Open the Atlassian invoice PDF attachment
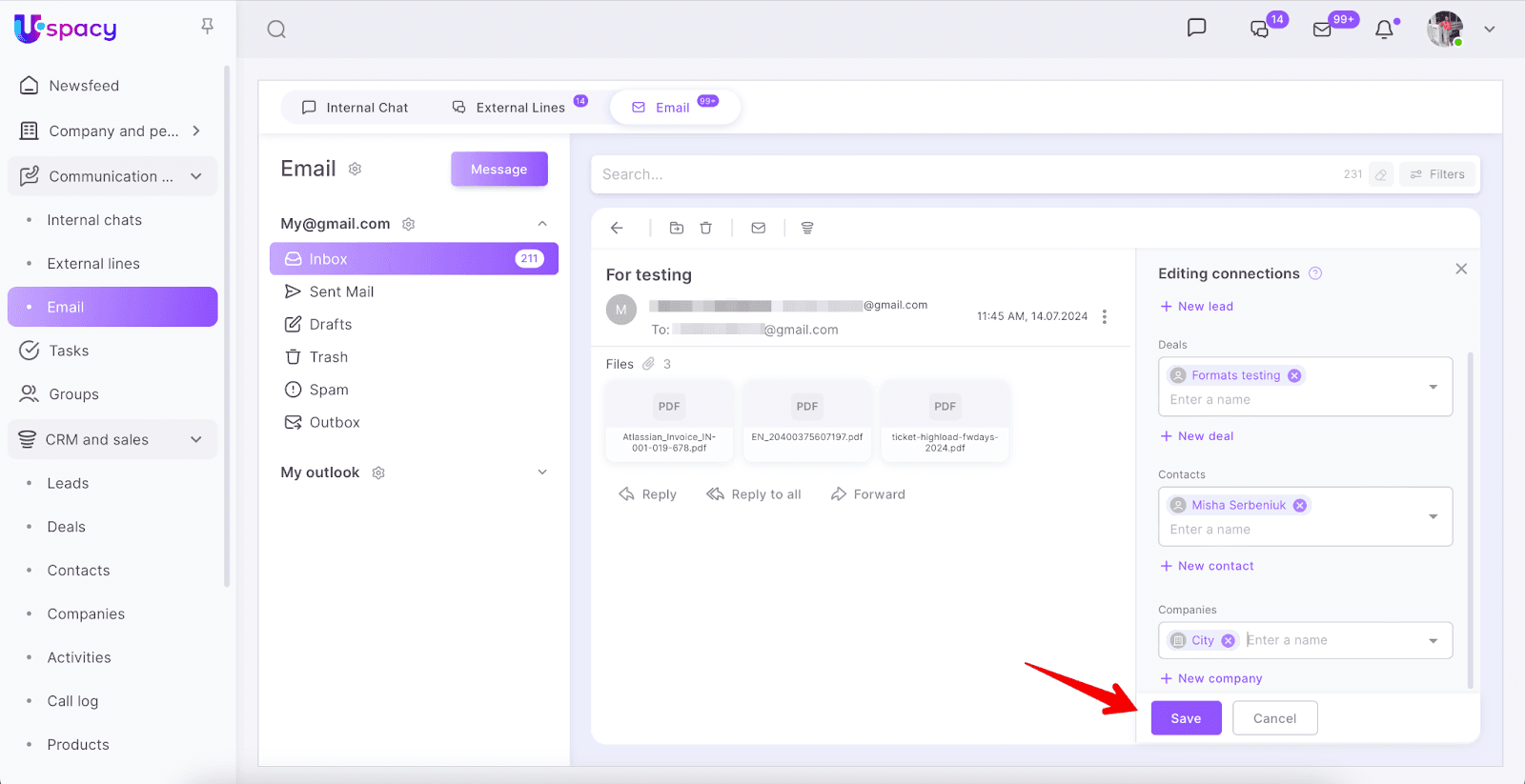The image size is (1525, 784). coord(669,420)
